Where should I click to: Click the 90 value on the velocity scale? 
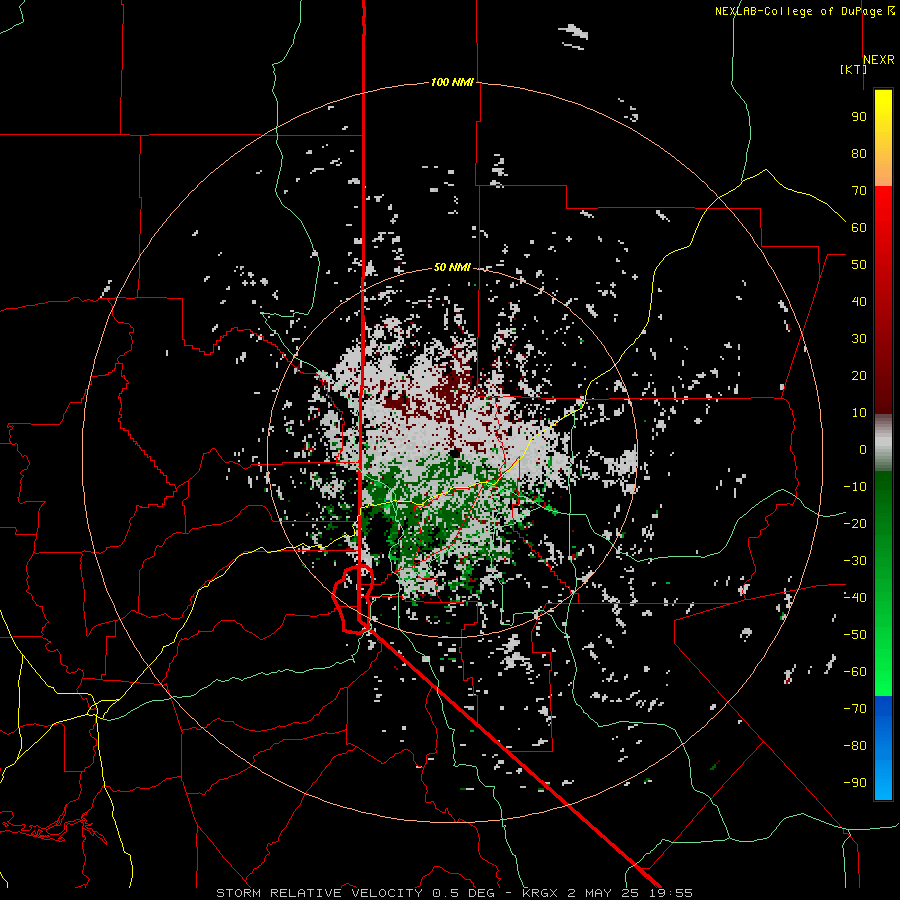tap(859, 117)
